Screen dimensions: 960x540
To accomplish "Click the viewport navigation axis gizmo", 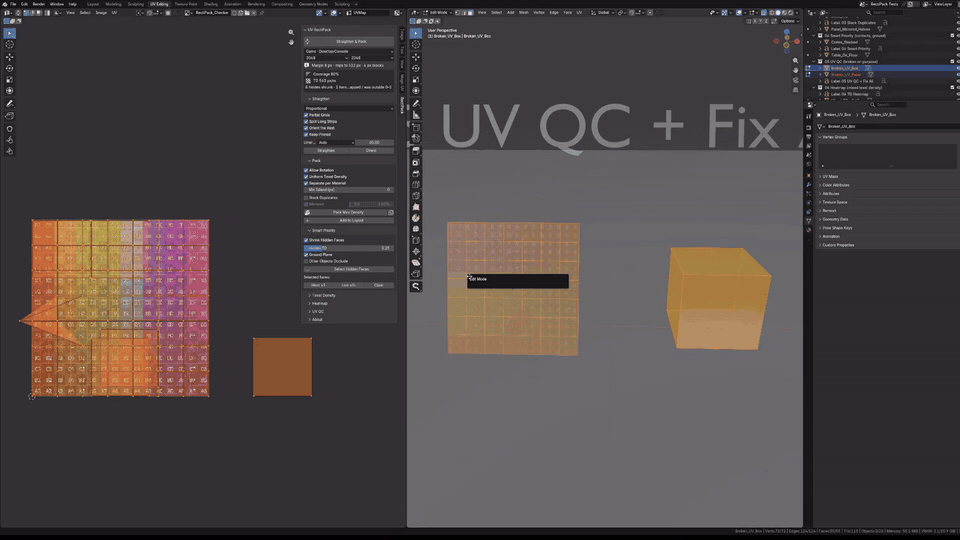I will click(787, 41).
